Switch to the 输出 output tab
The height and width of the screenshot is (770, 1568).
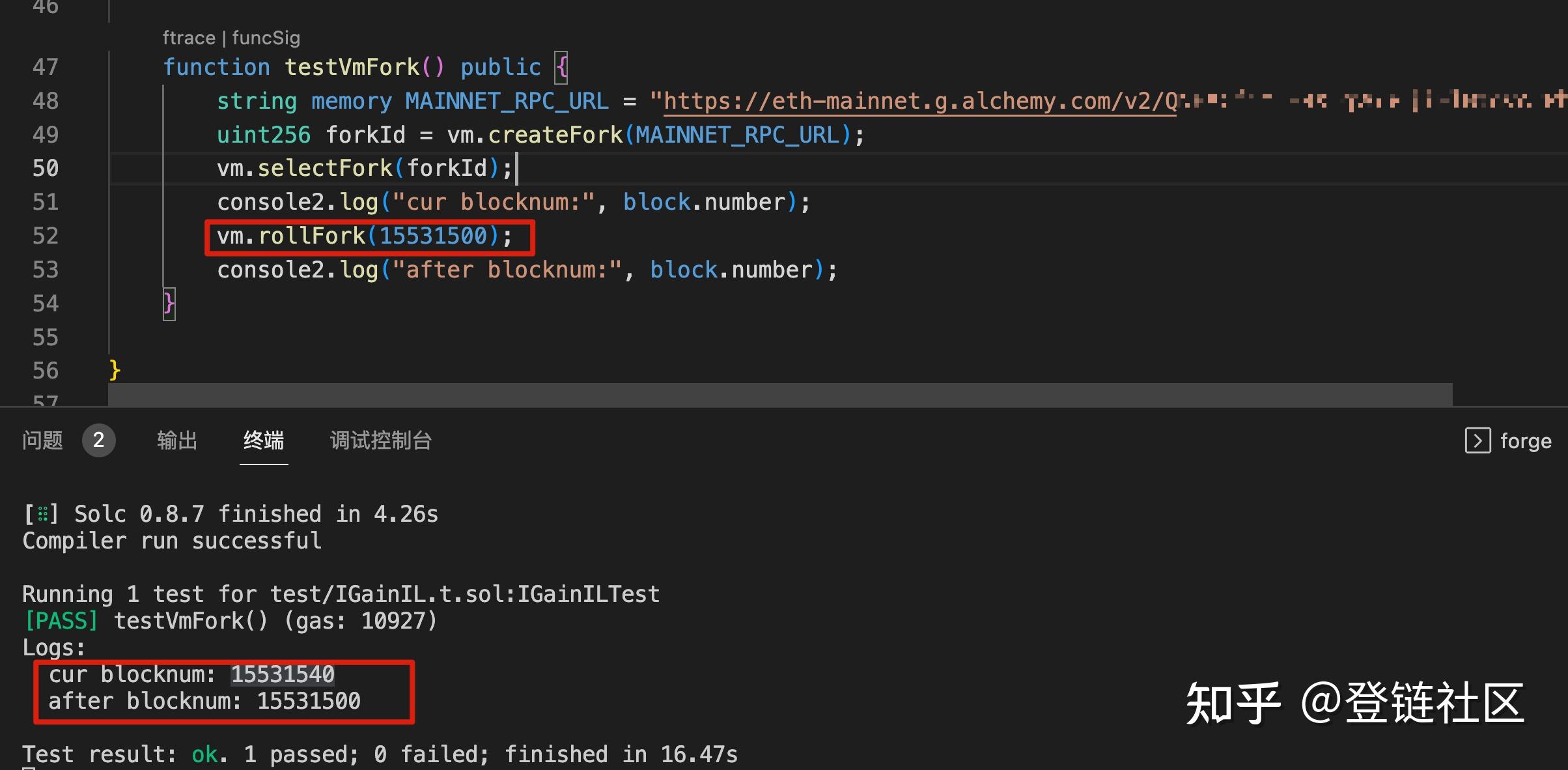click(x=176, y=440)
